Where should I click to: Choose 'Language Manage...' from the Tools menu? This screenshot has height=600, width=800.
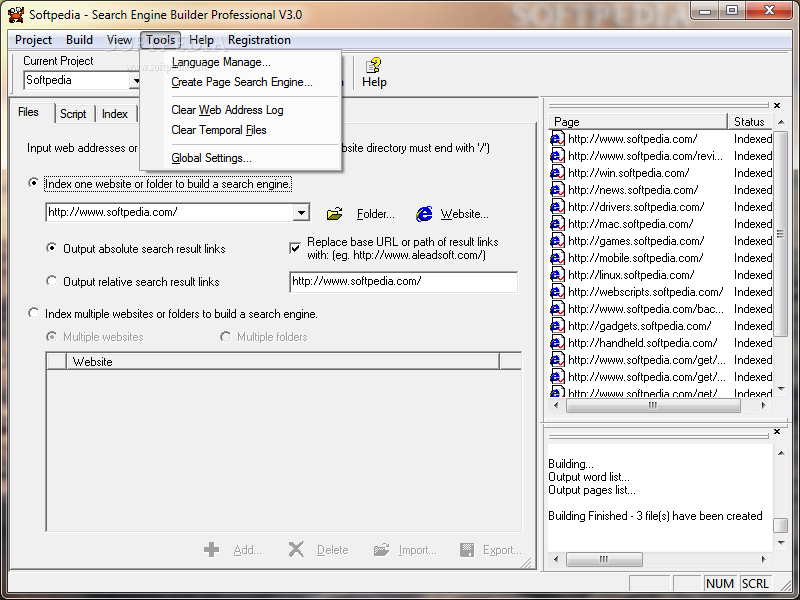coord(221,62)
